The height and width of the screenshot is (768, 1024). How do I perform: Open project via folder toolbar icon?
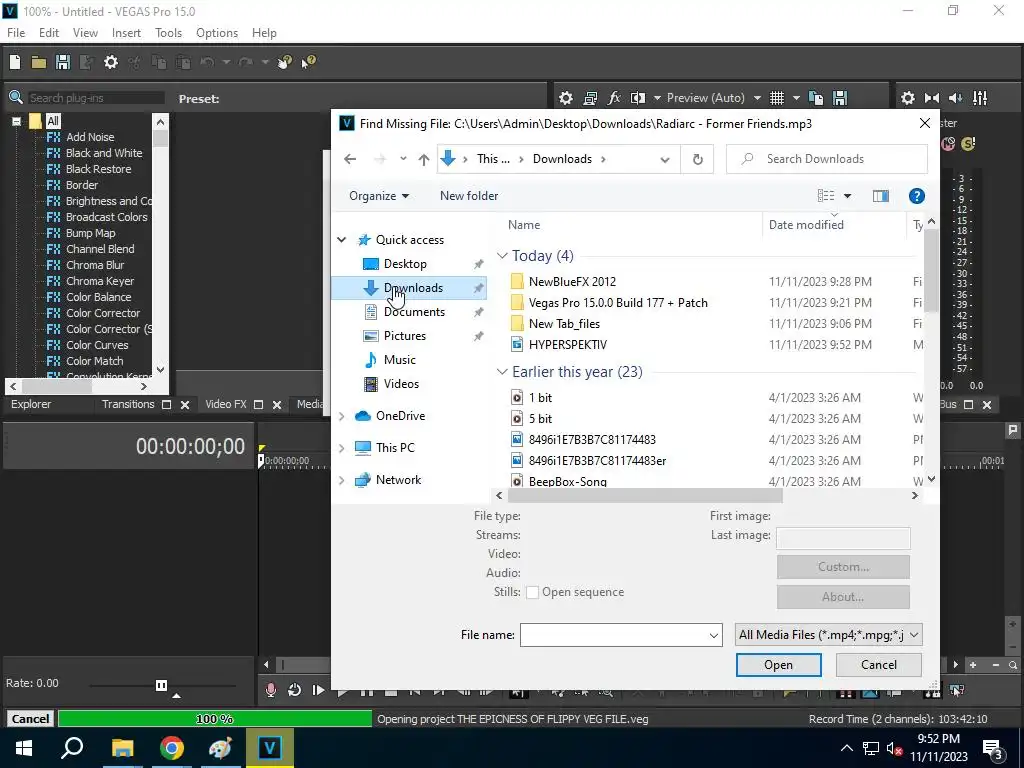click(x=39, y=62)
